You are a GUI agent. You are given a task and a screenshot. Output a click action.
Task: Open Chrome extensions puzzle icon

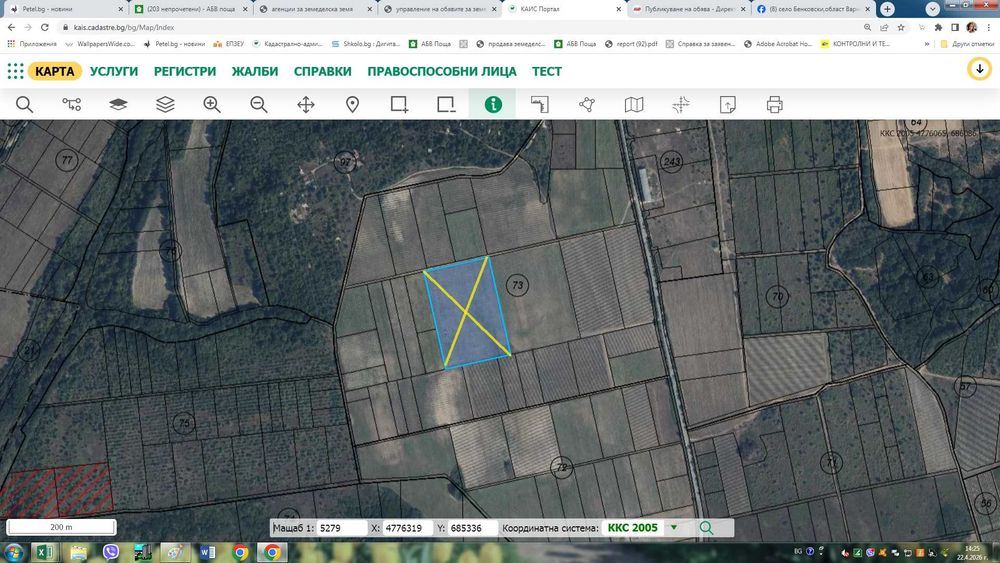[x=938, y=27]
